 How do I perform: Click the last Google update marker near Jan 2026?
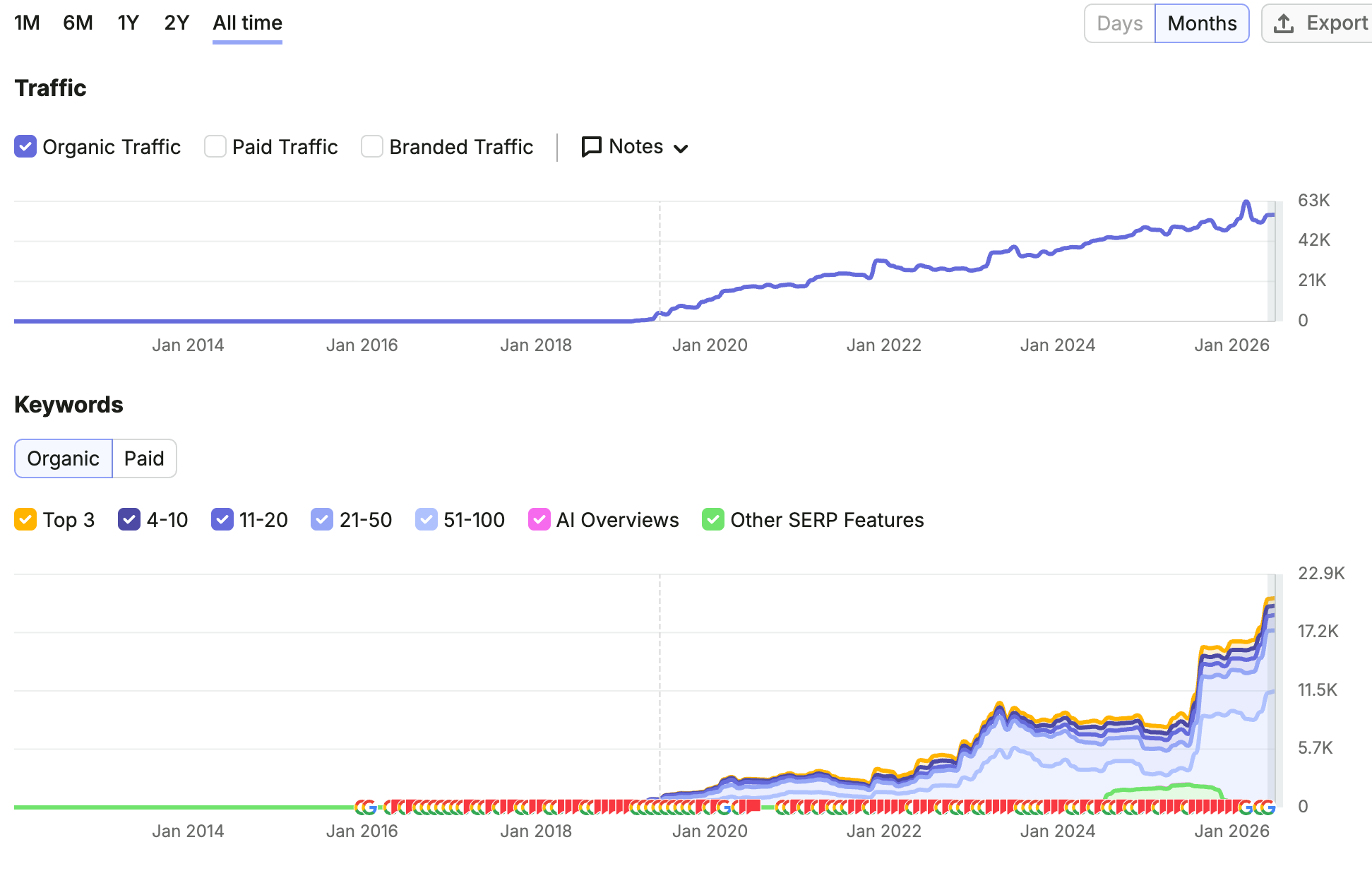coord(1269,807)
